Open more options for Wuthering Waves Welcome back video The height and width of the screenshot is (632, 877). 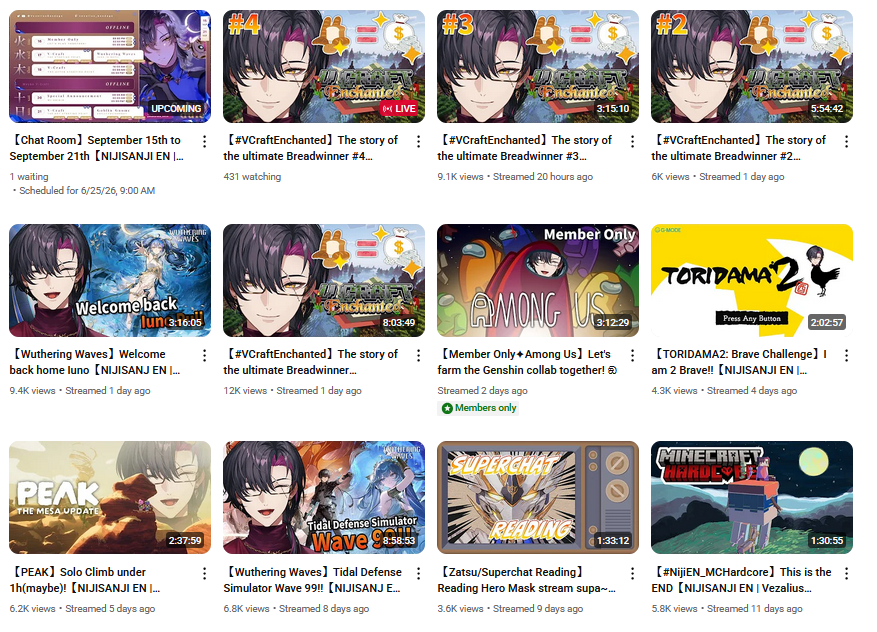click(x=205, y=355)
